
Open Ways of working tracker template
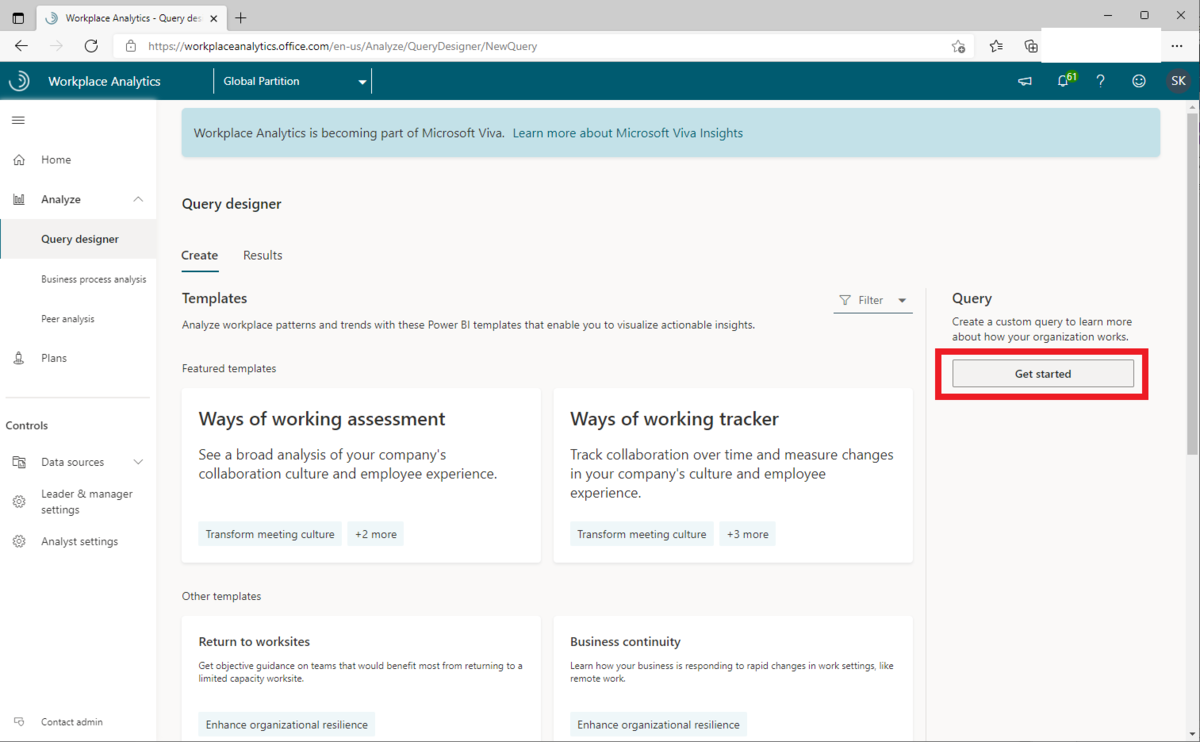(733, 475)
